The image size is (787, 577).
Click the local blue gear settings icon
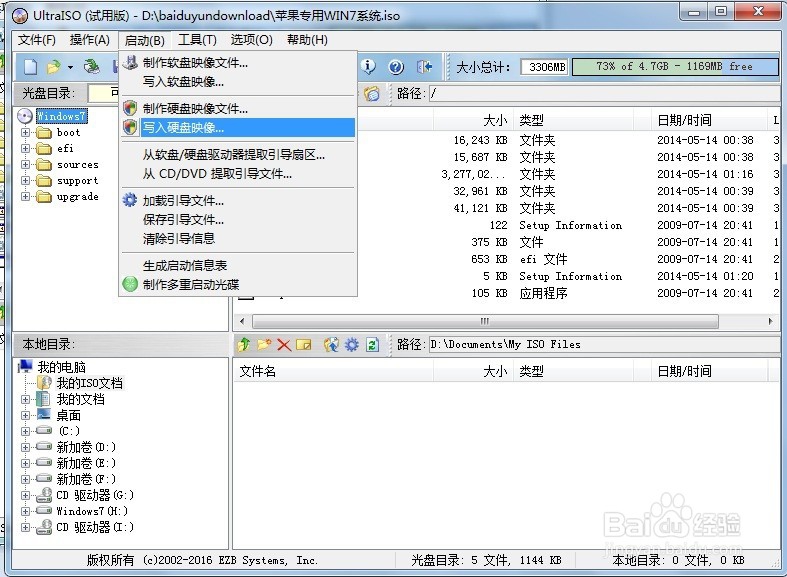tap(352, 345)
